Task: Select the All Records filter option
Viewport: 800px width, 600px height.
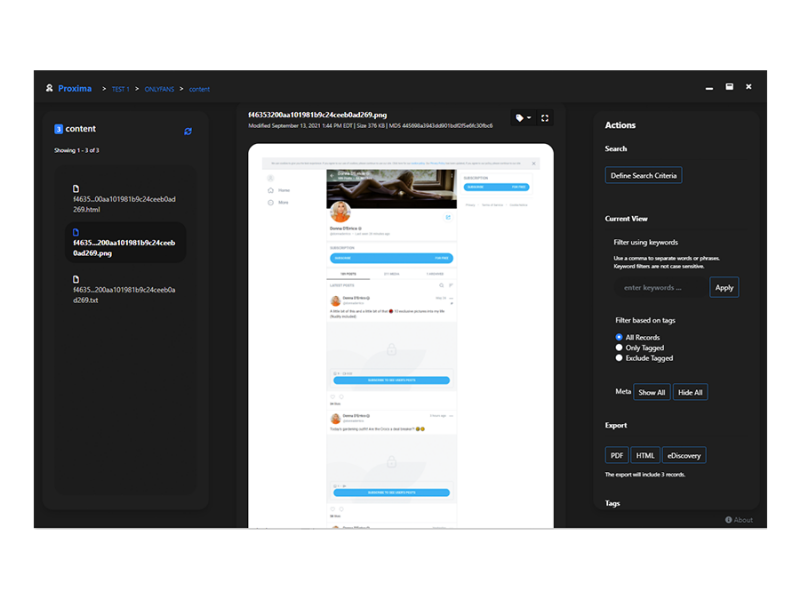Action: (620, 337)
